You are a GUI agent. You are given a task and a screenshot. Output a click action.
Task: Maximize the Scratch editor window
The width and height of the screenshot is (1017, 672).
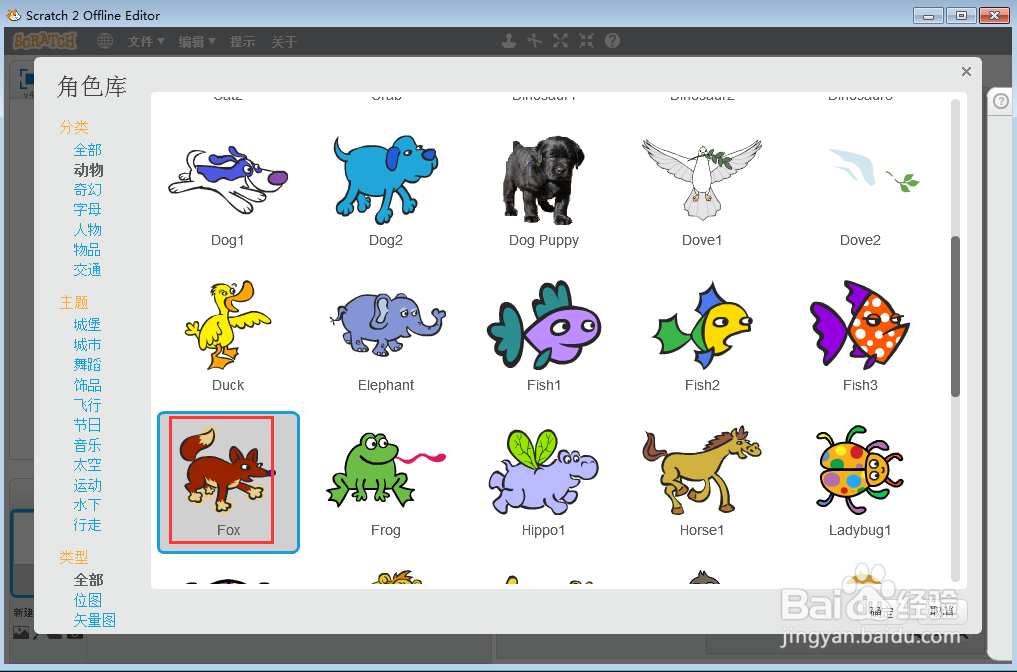(x=961, y=15)
